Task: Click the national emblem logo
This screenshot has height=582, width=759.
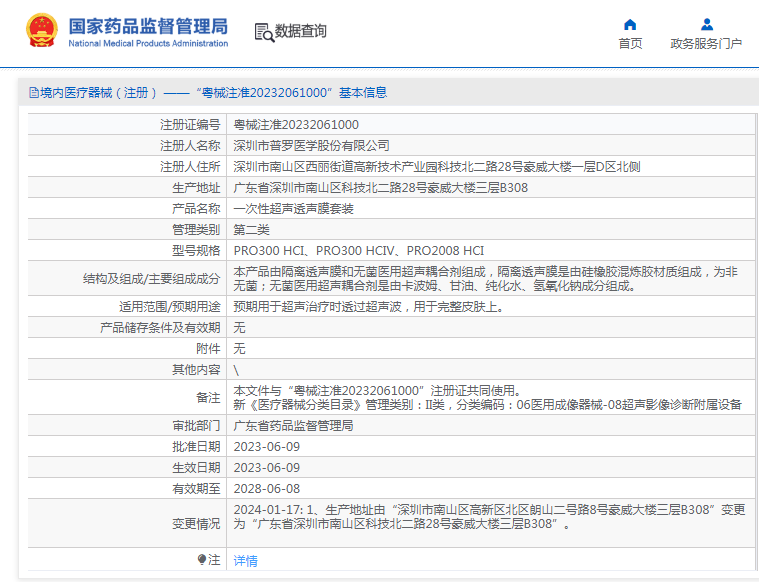Action: [x=42, y=30]
